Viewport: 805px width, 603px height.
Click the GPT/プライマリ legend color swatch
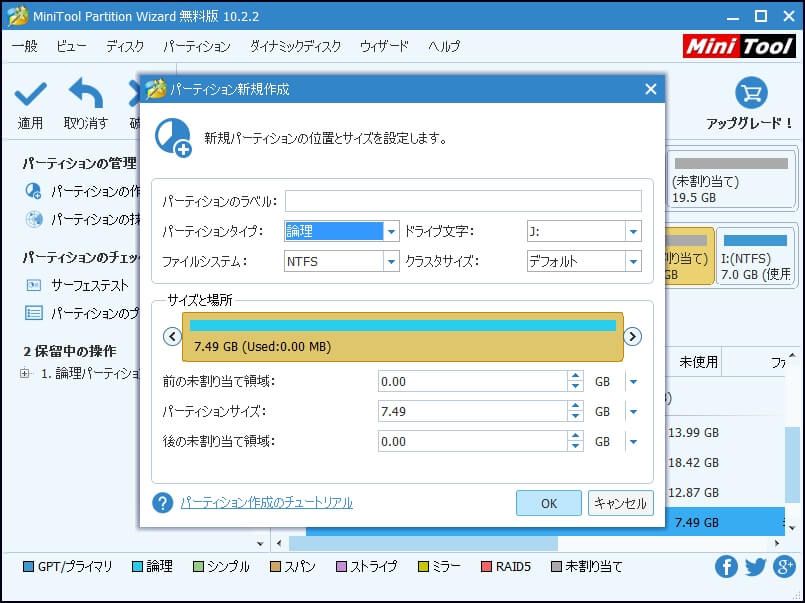click(29, 567)
